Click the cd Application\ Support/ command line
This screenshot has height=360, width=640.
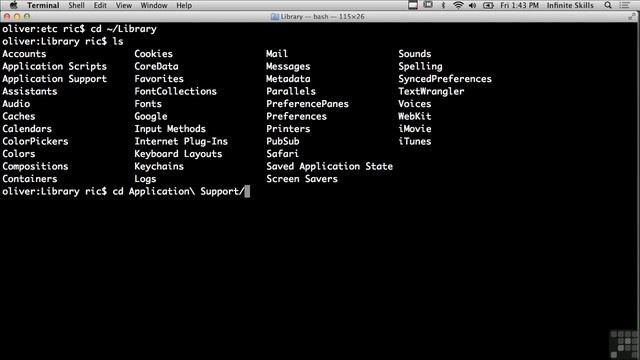178,191
